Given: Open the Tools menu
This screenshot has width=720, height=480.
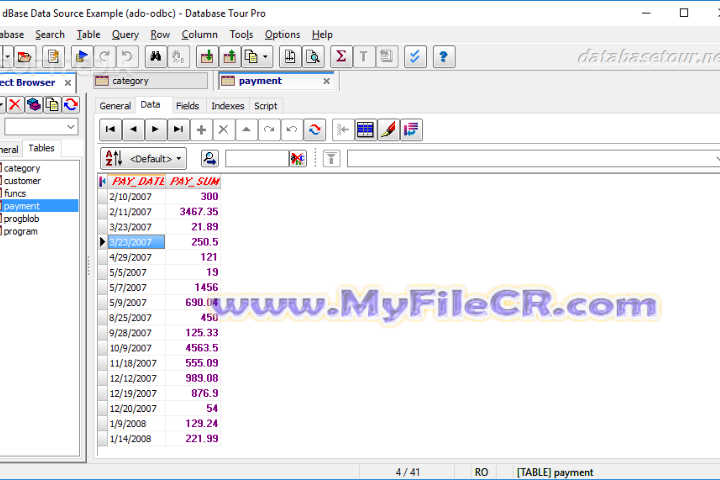Looking at the screenshot, I should (x=241, y=34).
